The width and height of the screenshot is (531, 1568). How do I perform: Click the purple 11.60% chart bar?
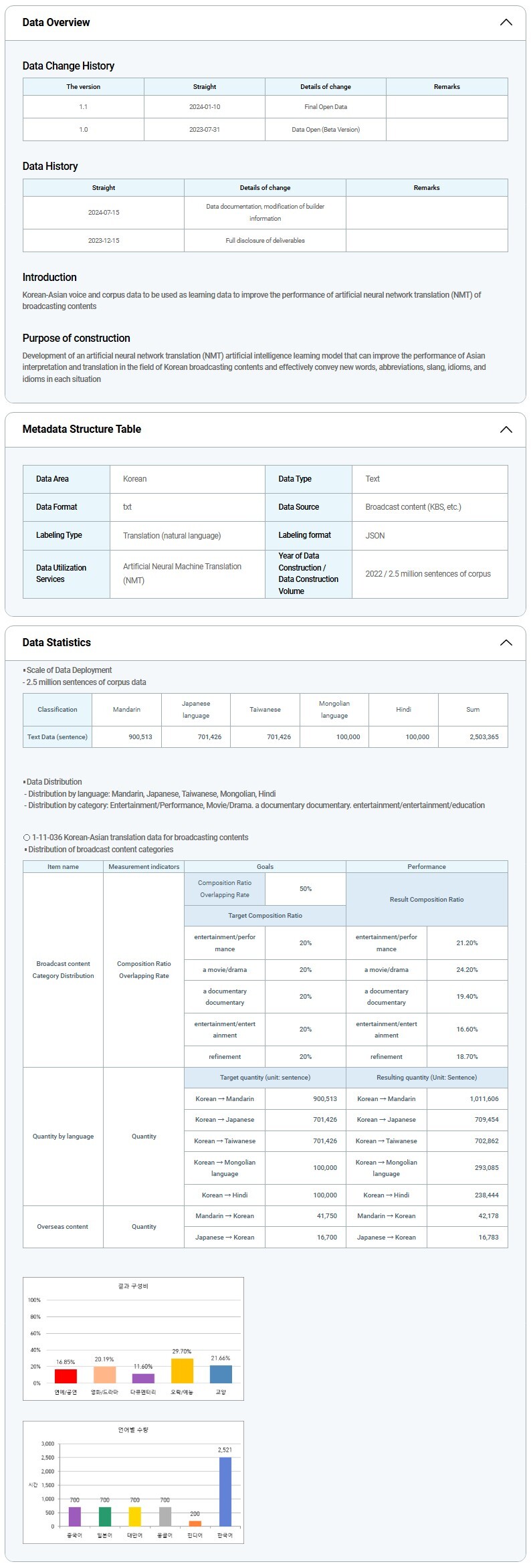(x=143, y=1378)
